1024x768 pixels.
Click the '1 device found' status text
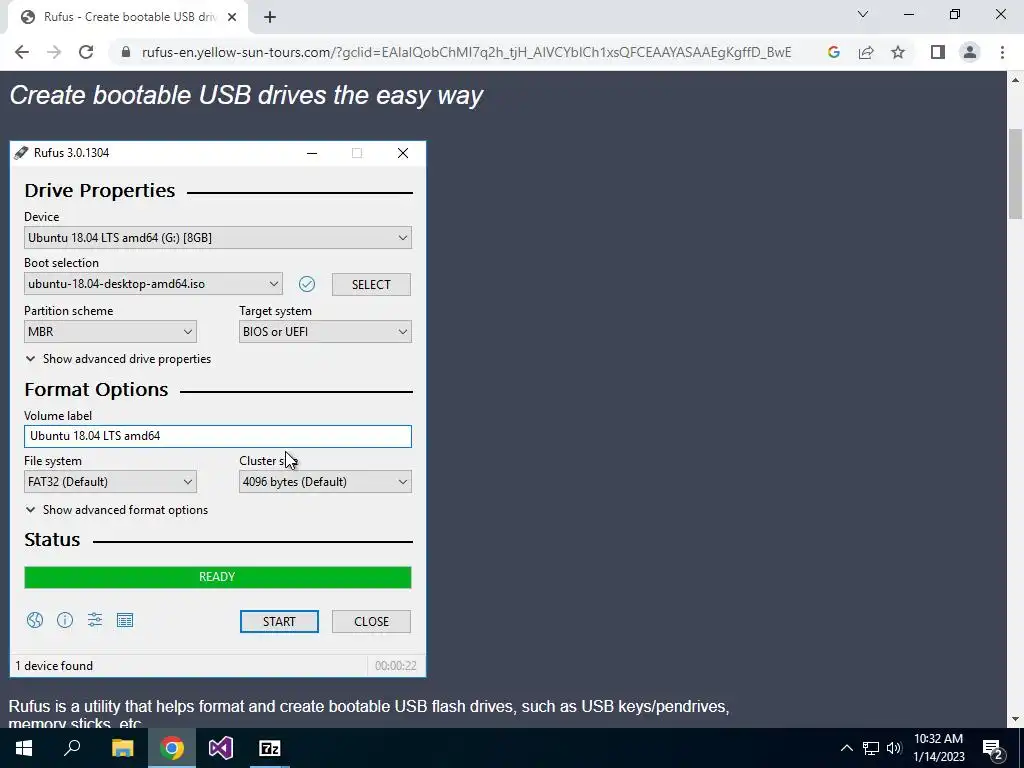[54, 666]
